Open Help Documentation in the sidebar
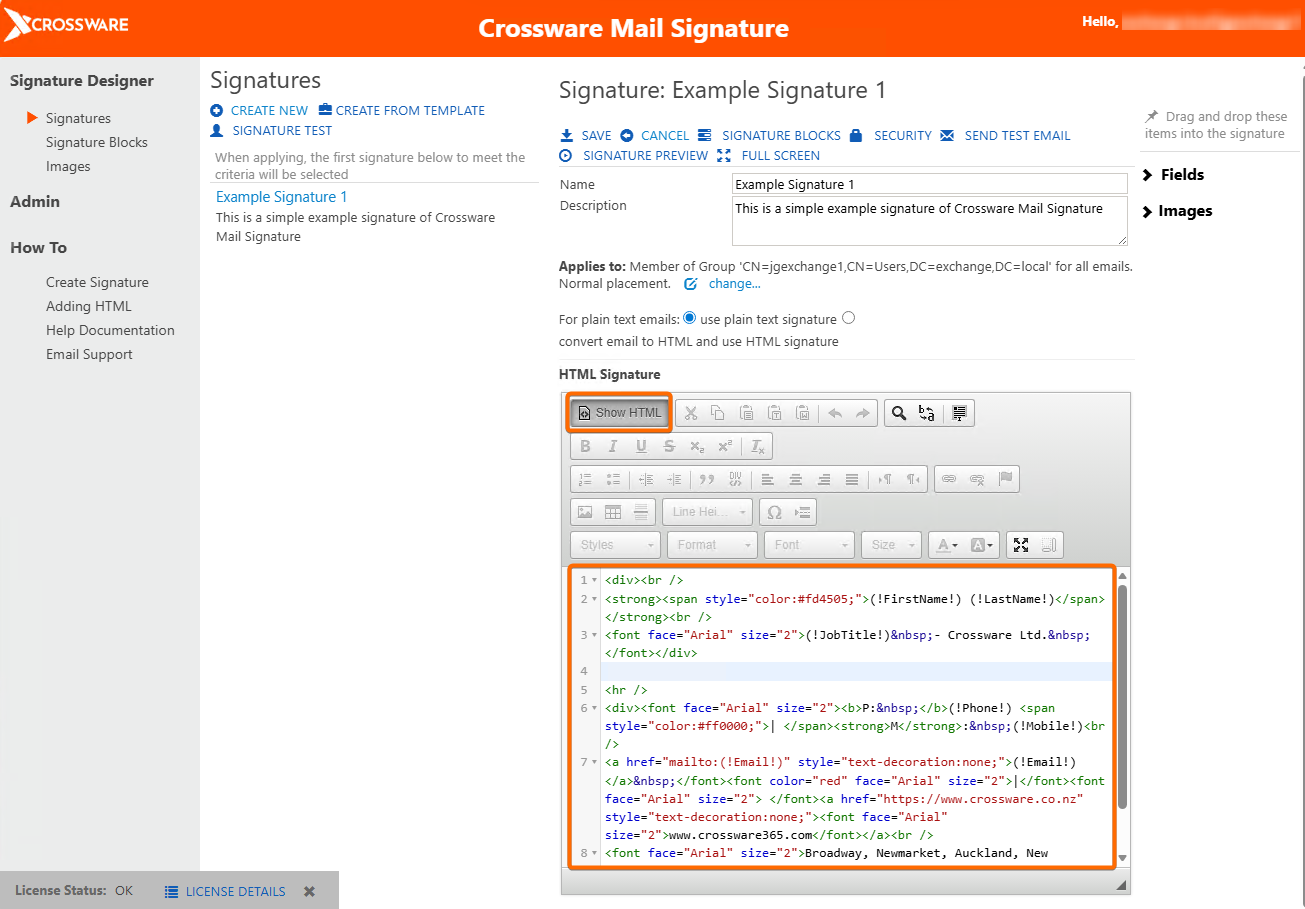Screen dimensions: 1305x909 pyautogui.click(x=110, y=330)
